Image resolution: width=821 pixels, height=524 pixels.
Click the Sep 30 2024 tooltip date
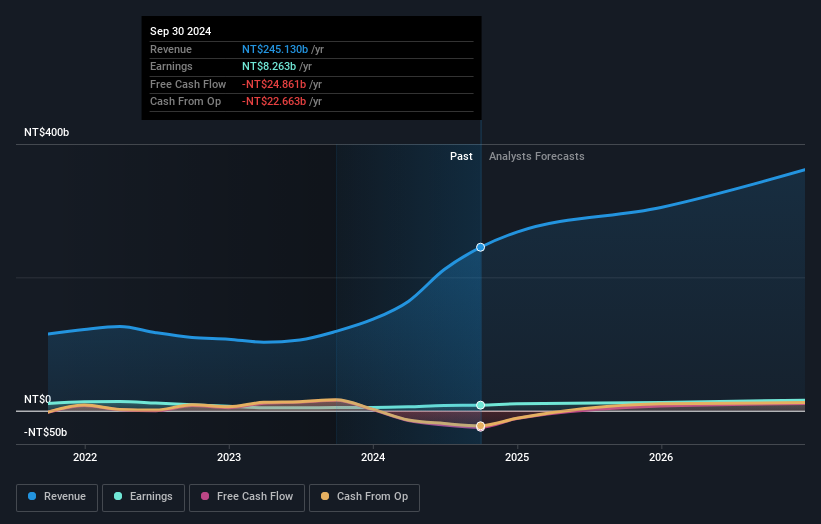point(181,31)
